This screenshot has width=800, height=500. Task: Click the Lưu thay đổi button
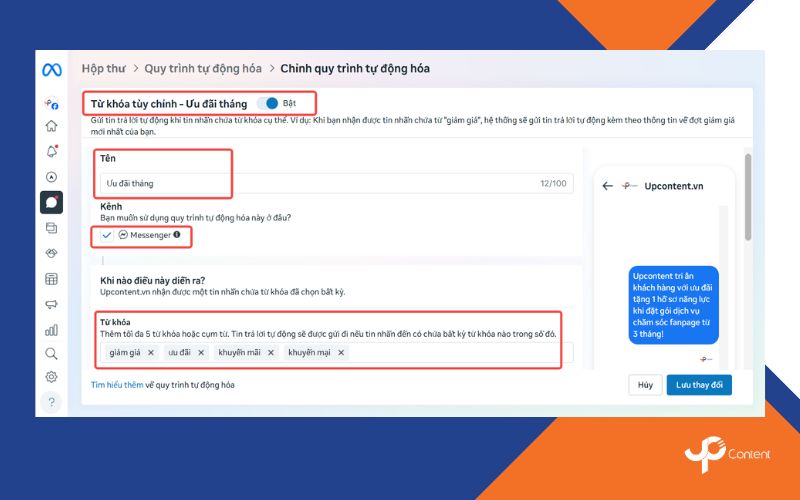pyautogui.click(x=699, y=385)
